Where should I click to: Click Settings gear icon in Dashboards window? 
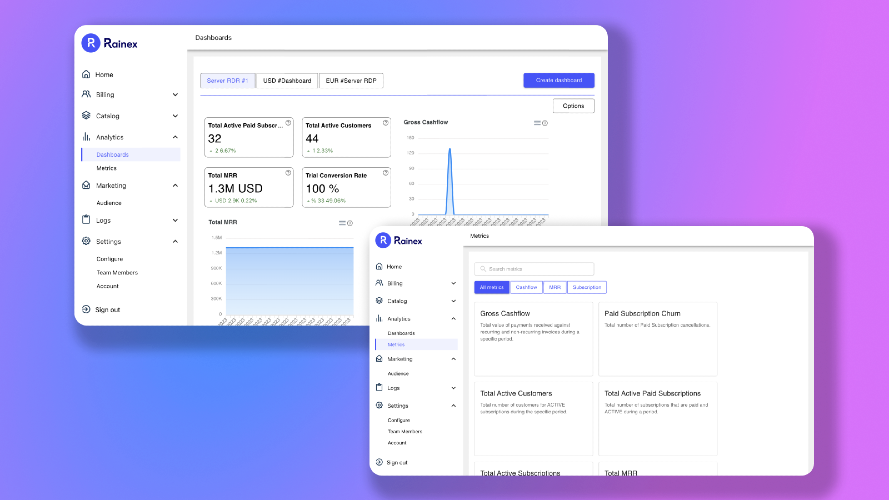[86, 241]
